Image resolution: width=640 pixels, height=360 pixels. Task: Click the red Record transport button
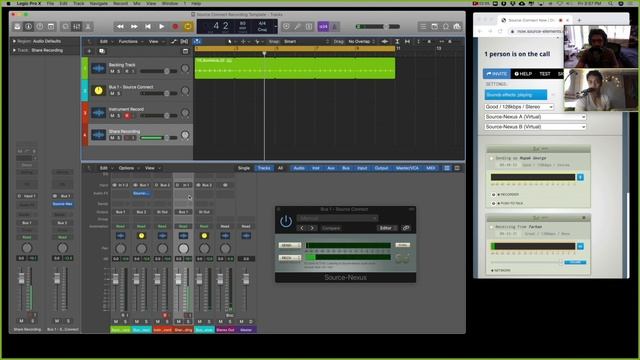pyautogui.click(x=175, y=27)
